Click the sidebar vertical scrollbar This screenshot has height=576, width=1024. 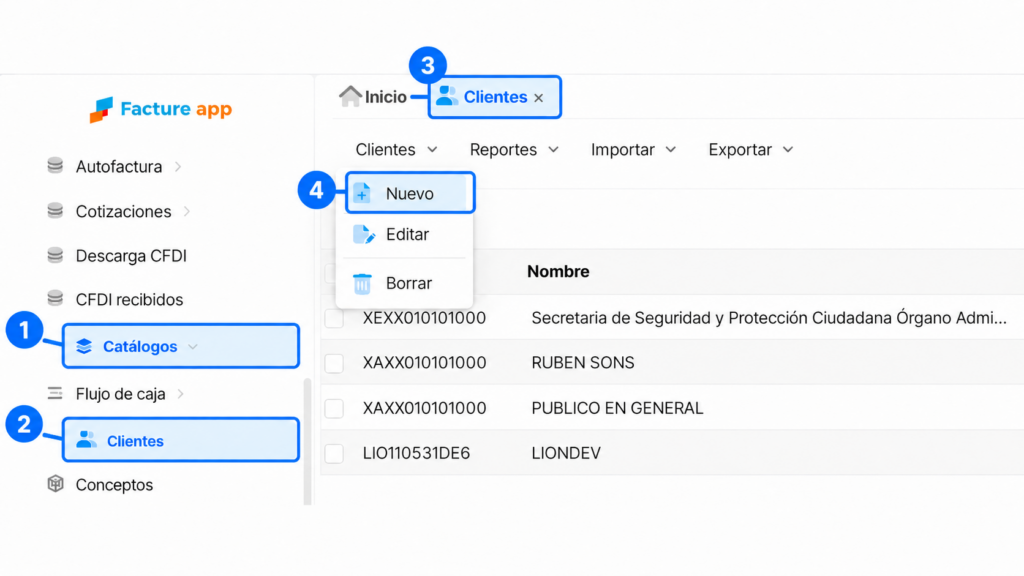(307, 441)
